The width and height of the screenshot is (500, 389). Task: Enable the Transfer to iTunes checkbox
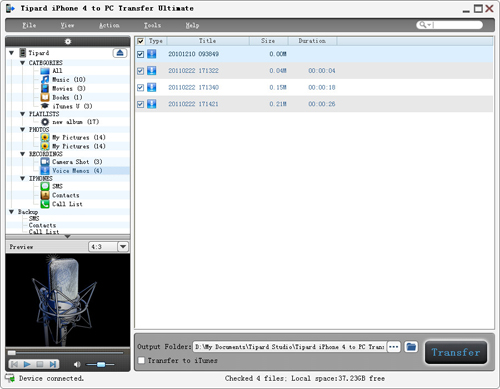pyautogui.click(x=141, y=360)
